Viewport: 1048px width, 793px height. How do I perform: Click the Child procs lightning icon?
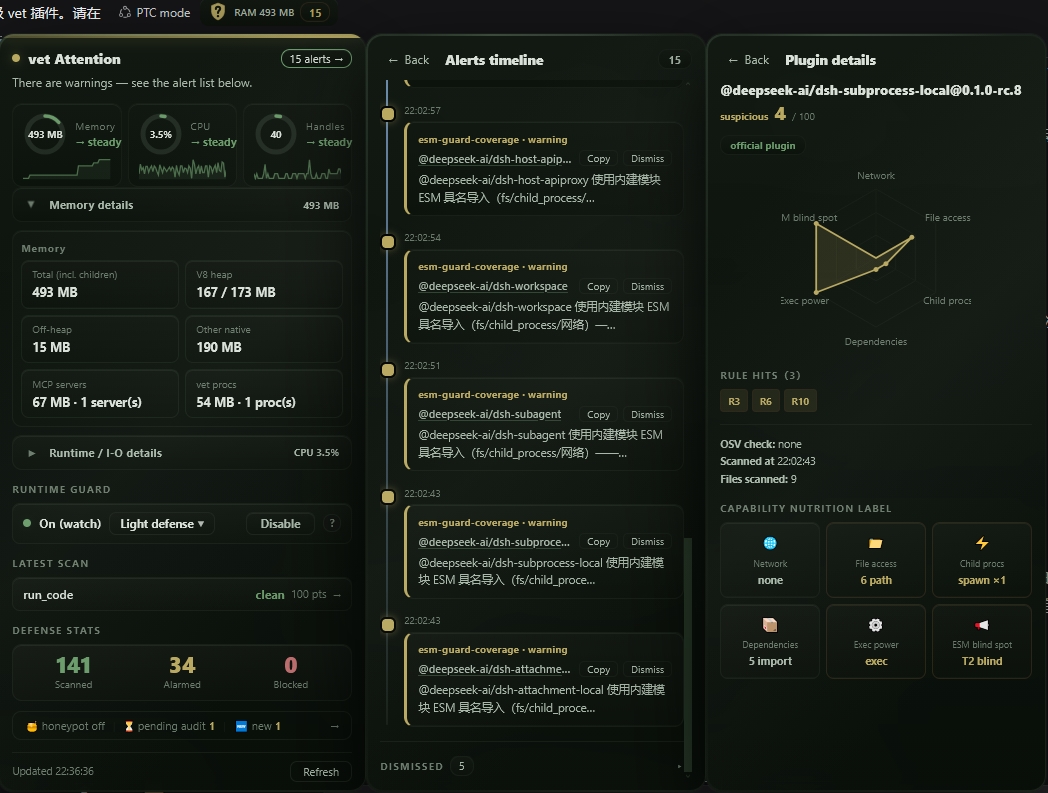click(982, 543)
